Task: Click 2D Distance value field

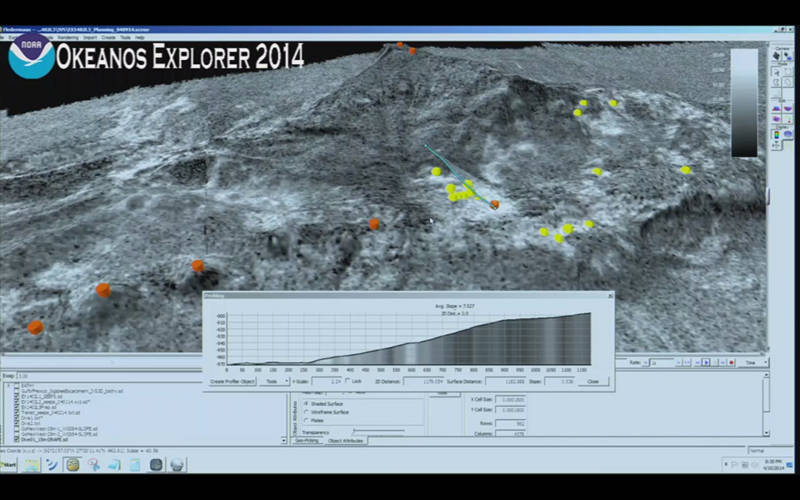Action: [423, 382]
